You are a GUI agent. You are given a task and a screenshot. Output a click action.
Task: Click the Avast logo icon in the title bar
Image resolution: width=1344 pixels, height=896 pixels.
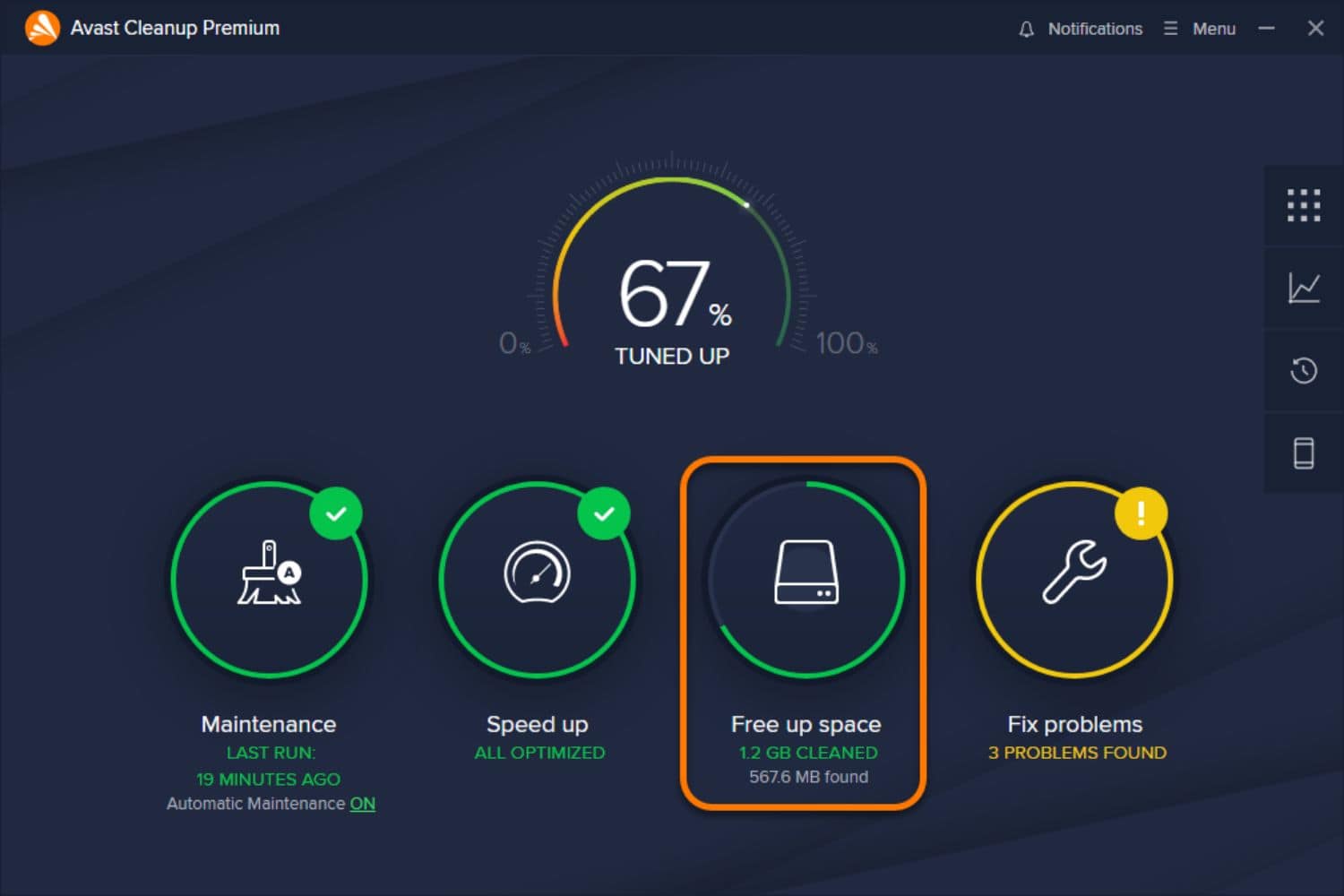pos(42,28)
